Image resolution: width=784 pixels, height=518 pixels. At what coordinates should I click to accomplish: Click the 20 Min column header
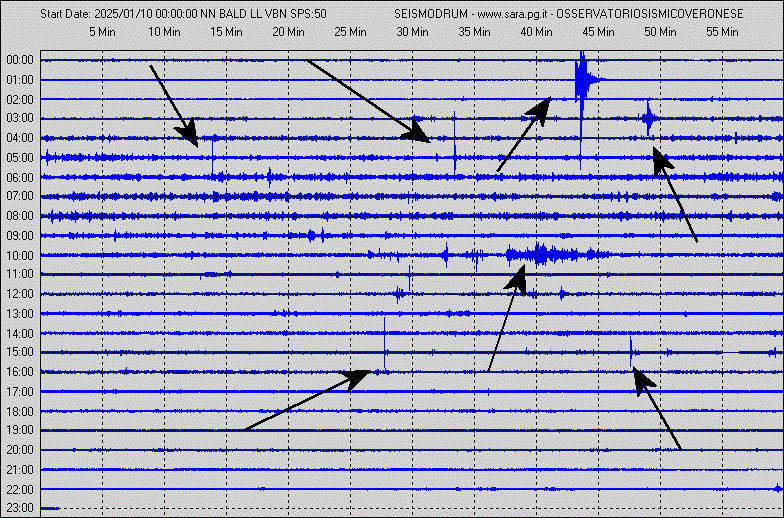coord(288,32)
